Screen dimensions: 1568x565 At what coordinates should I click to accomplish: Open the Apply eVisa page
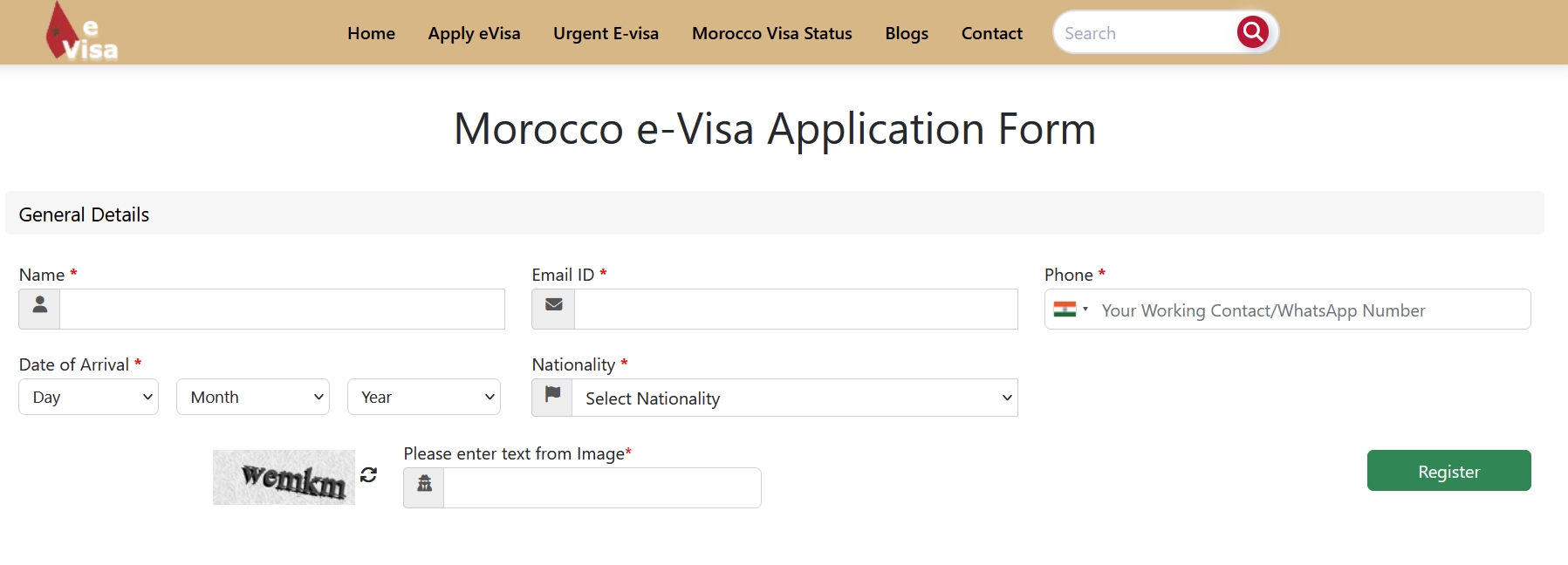click(474, 33)
